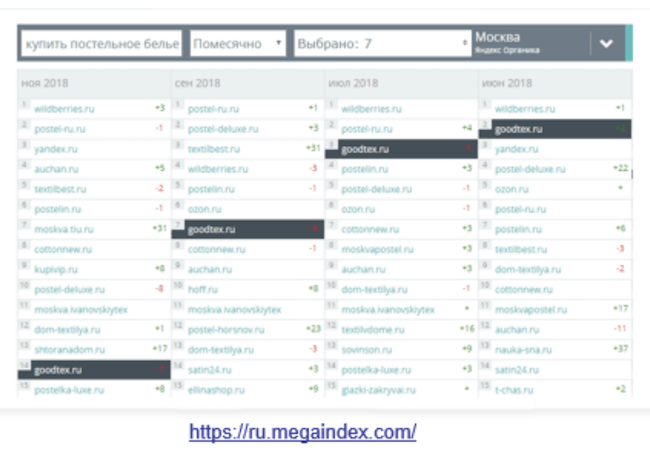Click +17 change next to shtoranadom.ru
The width and height of the screenshot is (650, 451).
160,349
